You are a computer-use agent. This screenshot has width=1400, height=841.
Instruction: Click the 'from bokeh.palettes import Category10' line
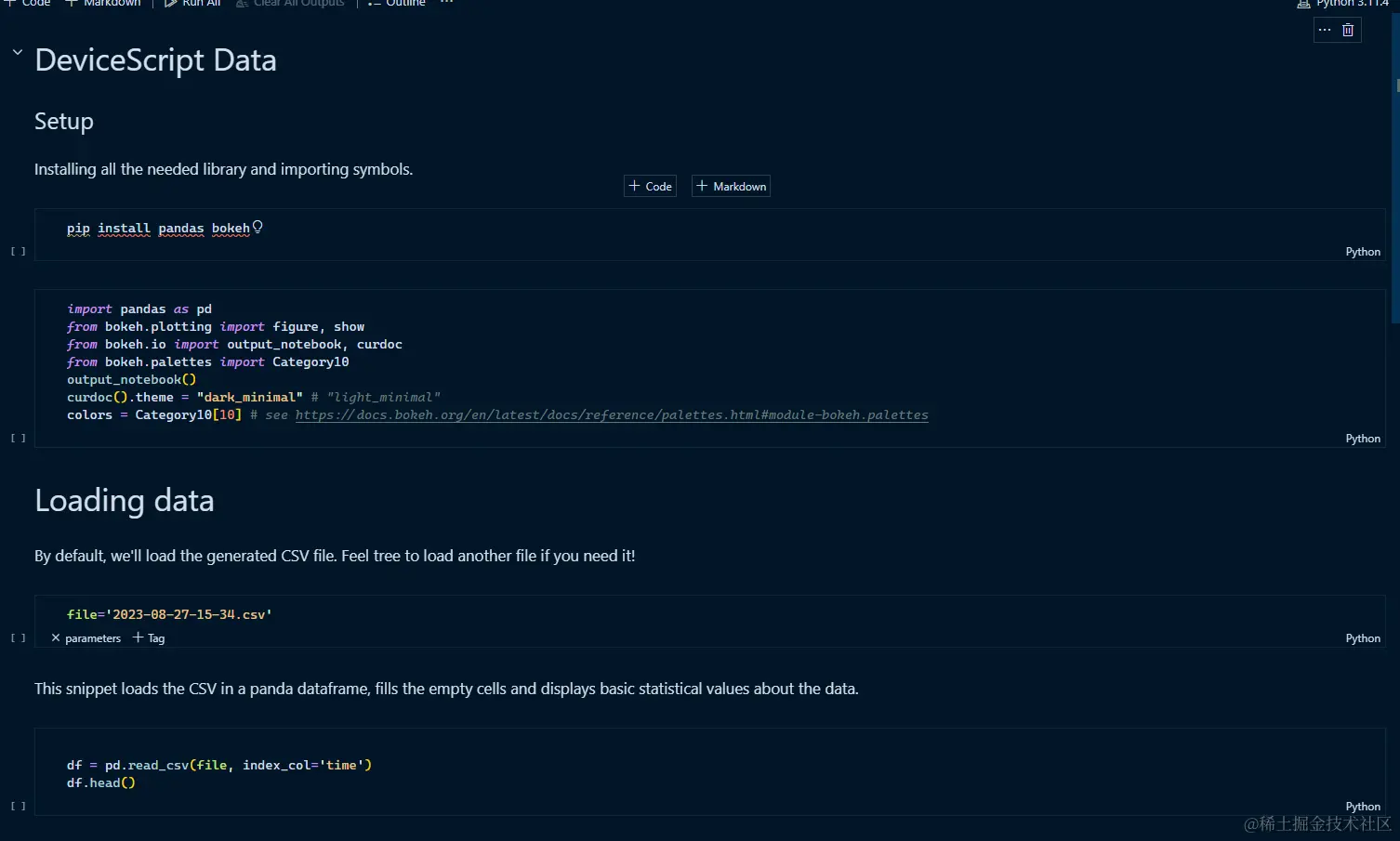pos(208,362)
